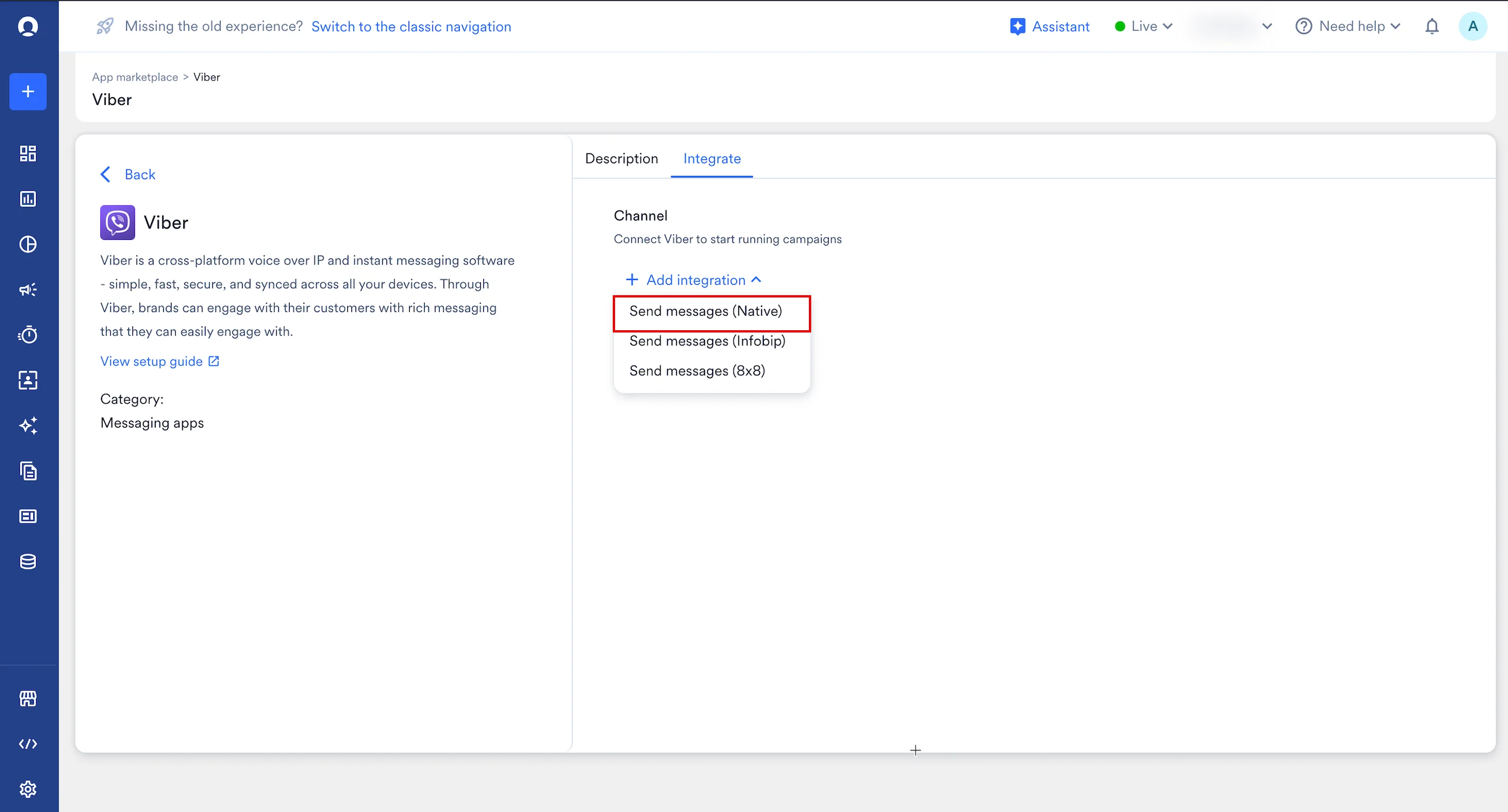Open the WebEngage logo home icon
This screenshot has width=1508, height=812.
pos(28,26)
